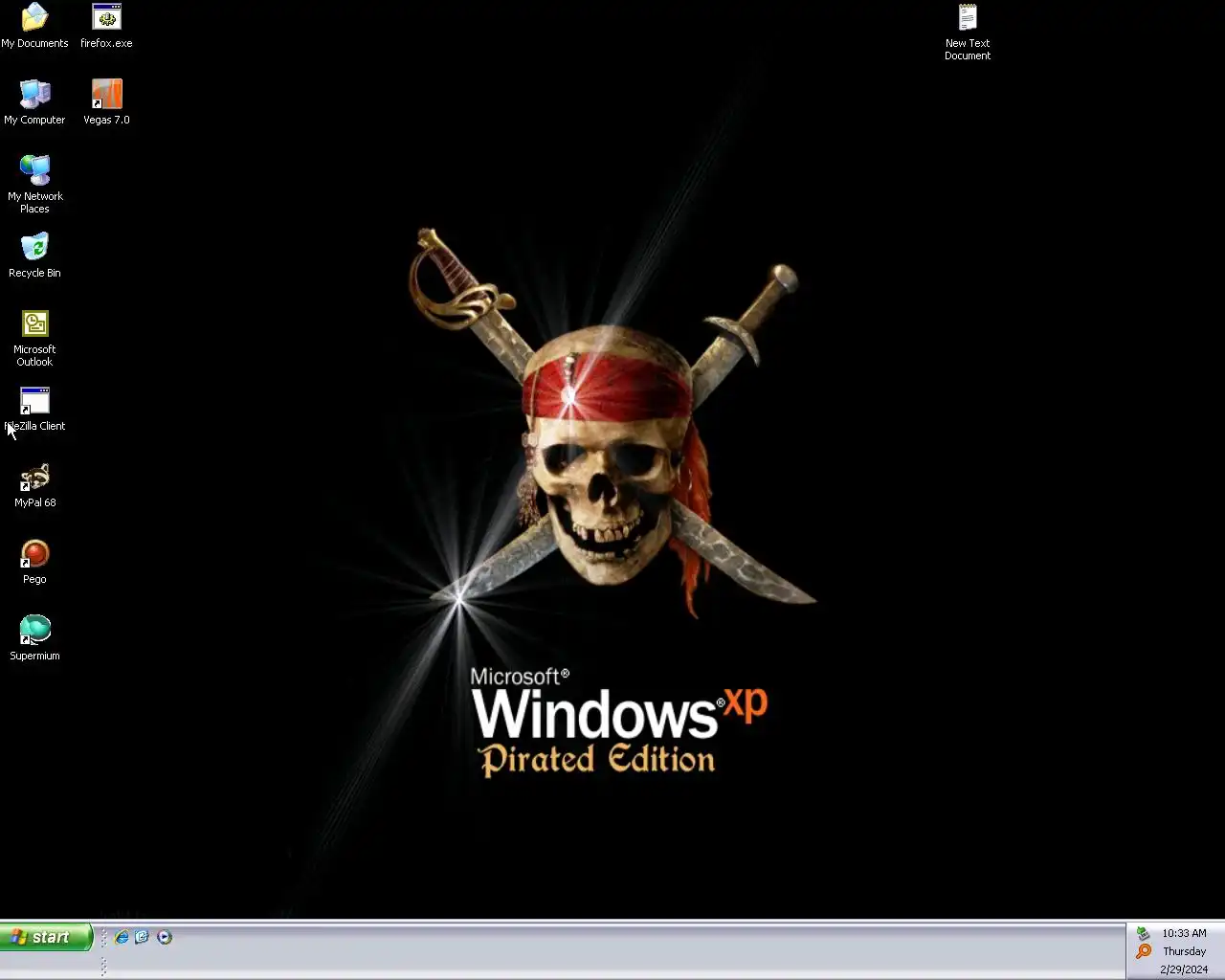Image resolution: width=1225 pixels, height=980 pixels.
Task: Click the Show Desktop Quick Launch icon
Action: (143, 937)
